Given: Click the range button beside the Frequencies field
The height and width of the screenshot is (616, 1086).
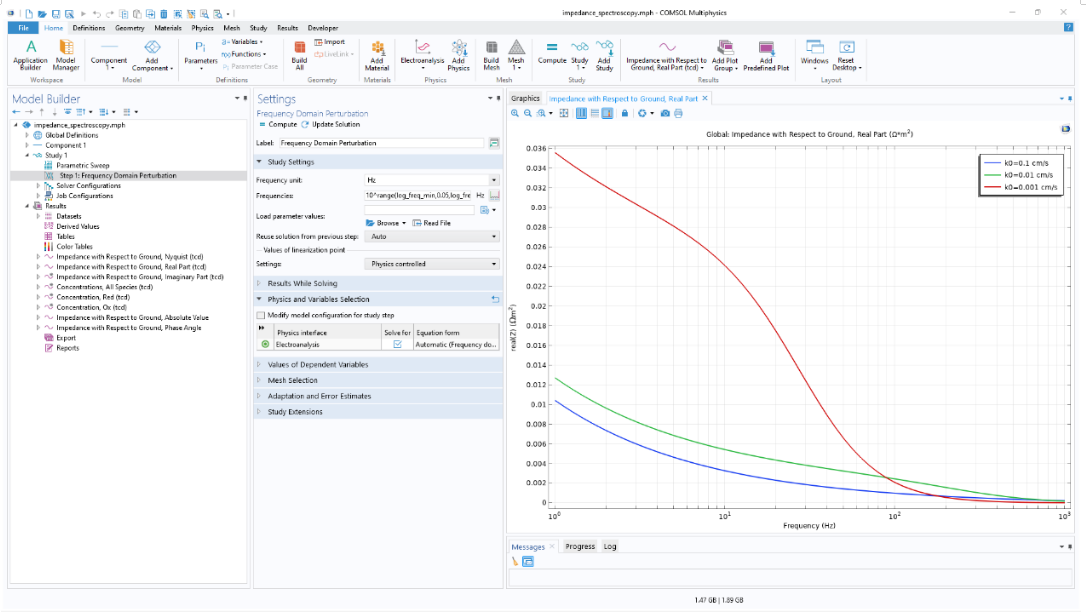Looking at the screenshot, I should 494,195.
